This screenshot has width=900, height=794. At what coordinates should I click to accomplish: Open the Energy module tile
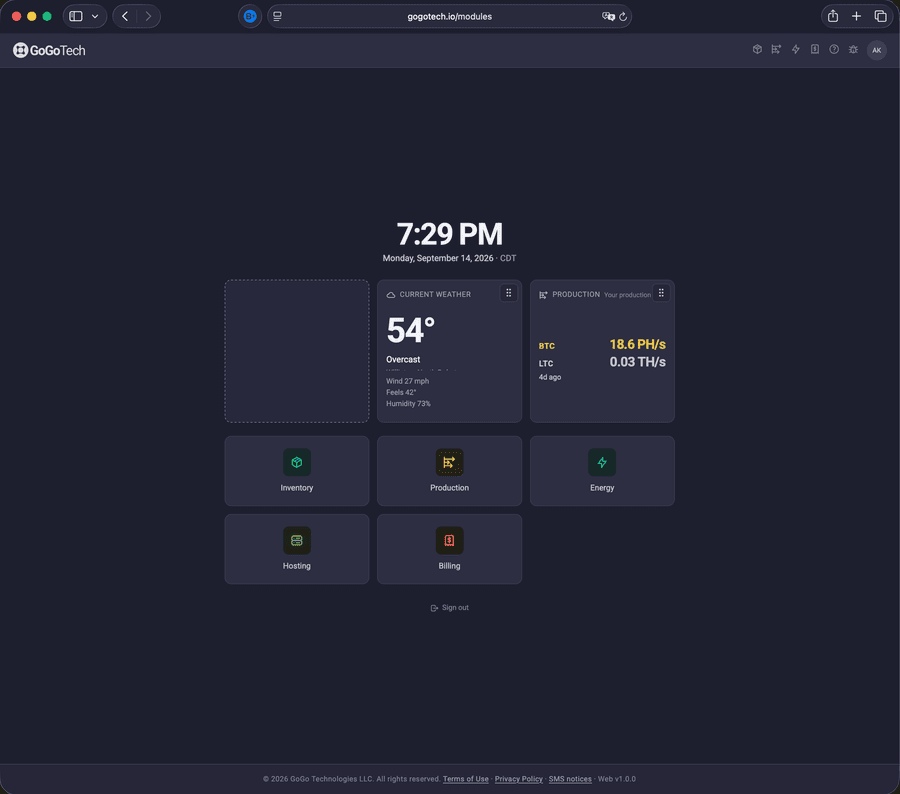pos(602,471)
